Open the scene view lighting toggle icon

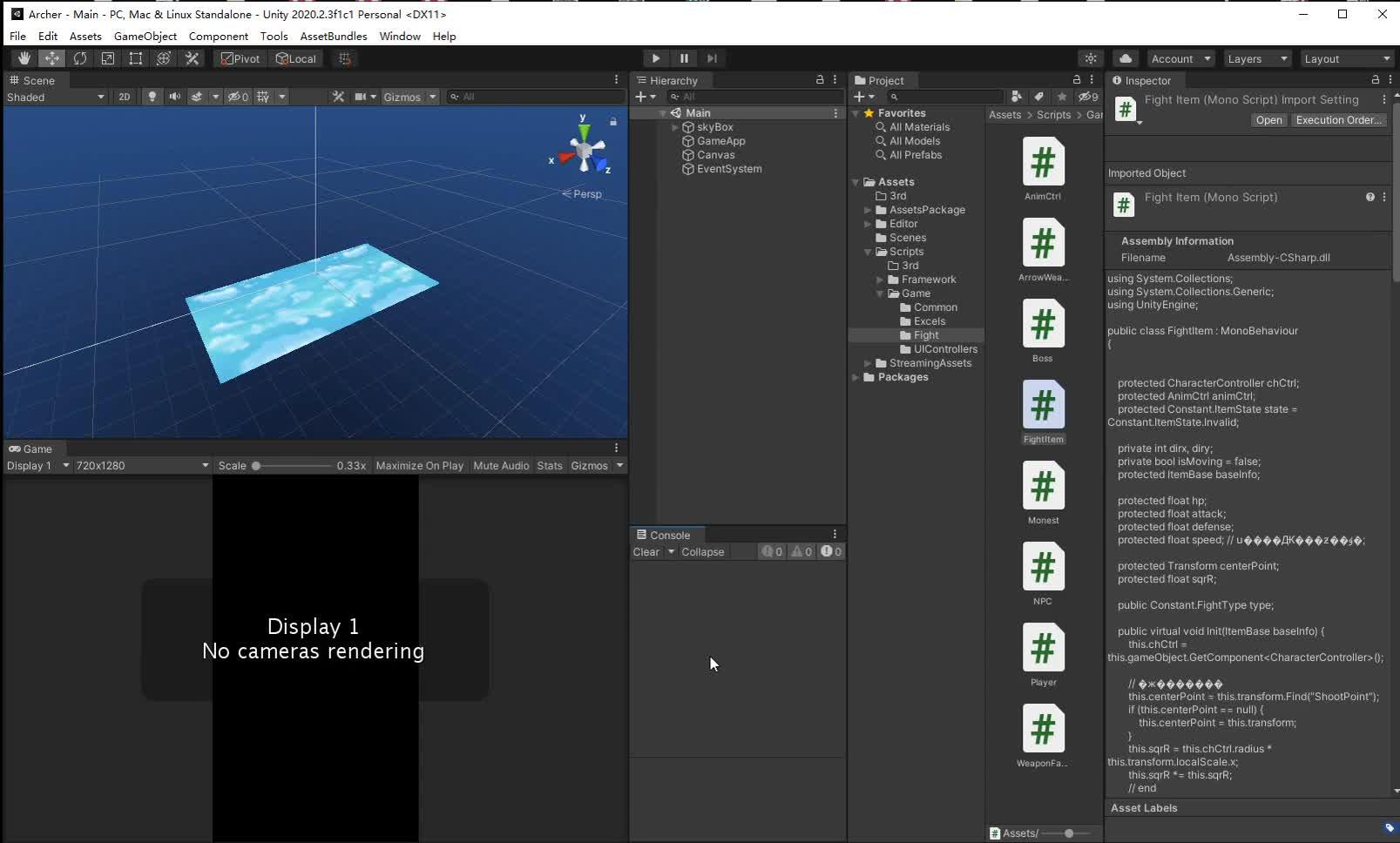point(152,97)
